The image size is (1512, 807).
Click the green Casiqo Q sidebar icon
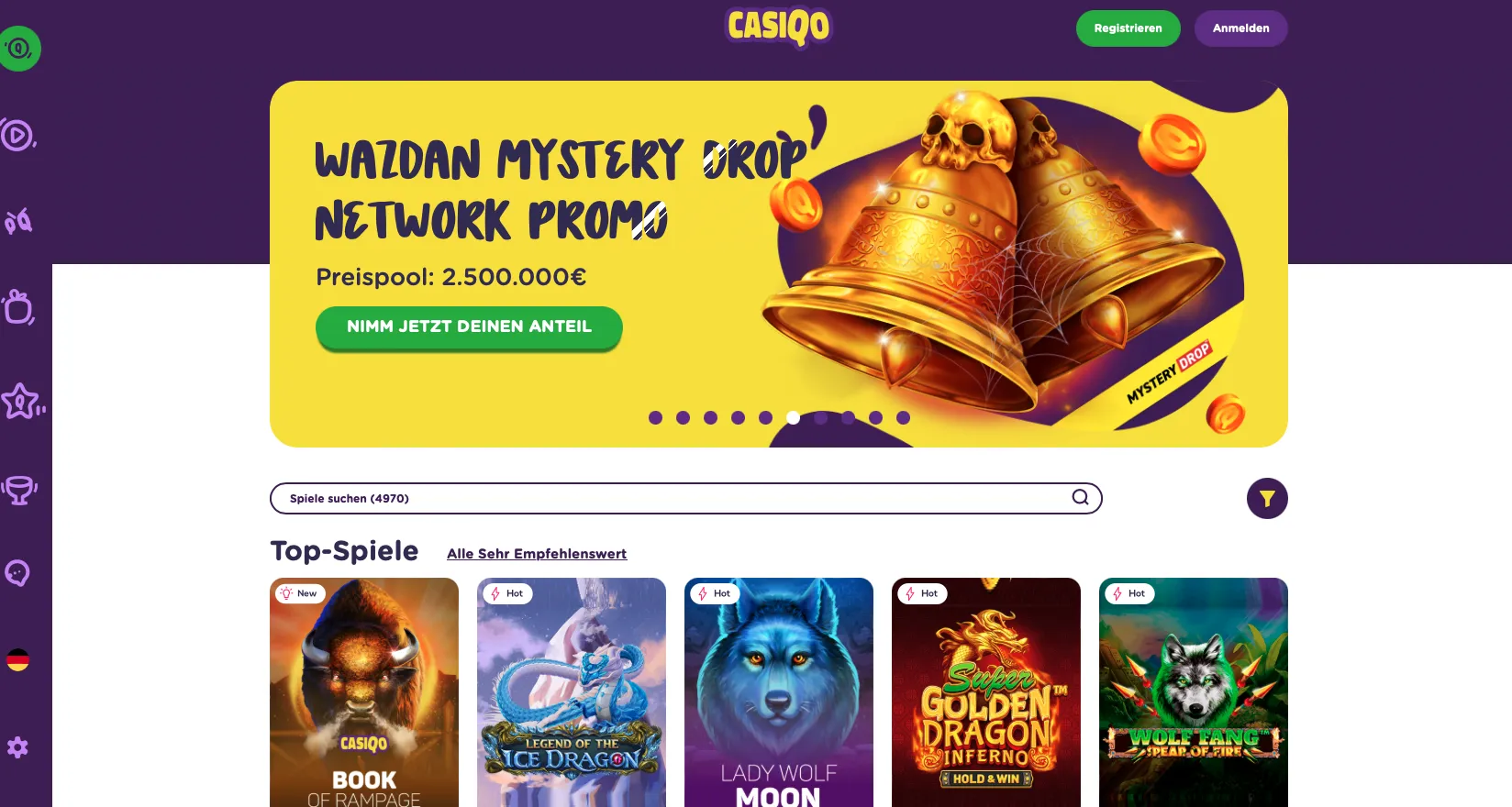[x=19, y=48]
